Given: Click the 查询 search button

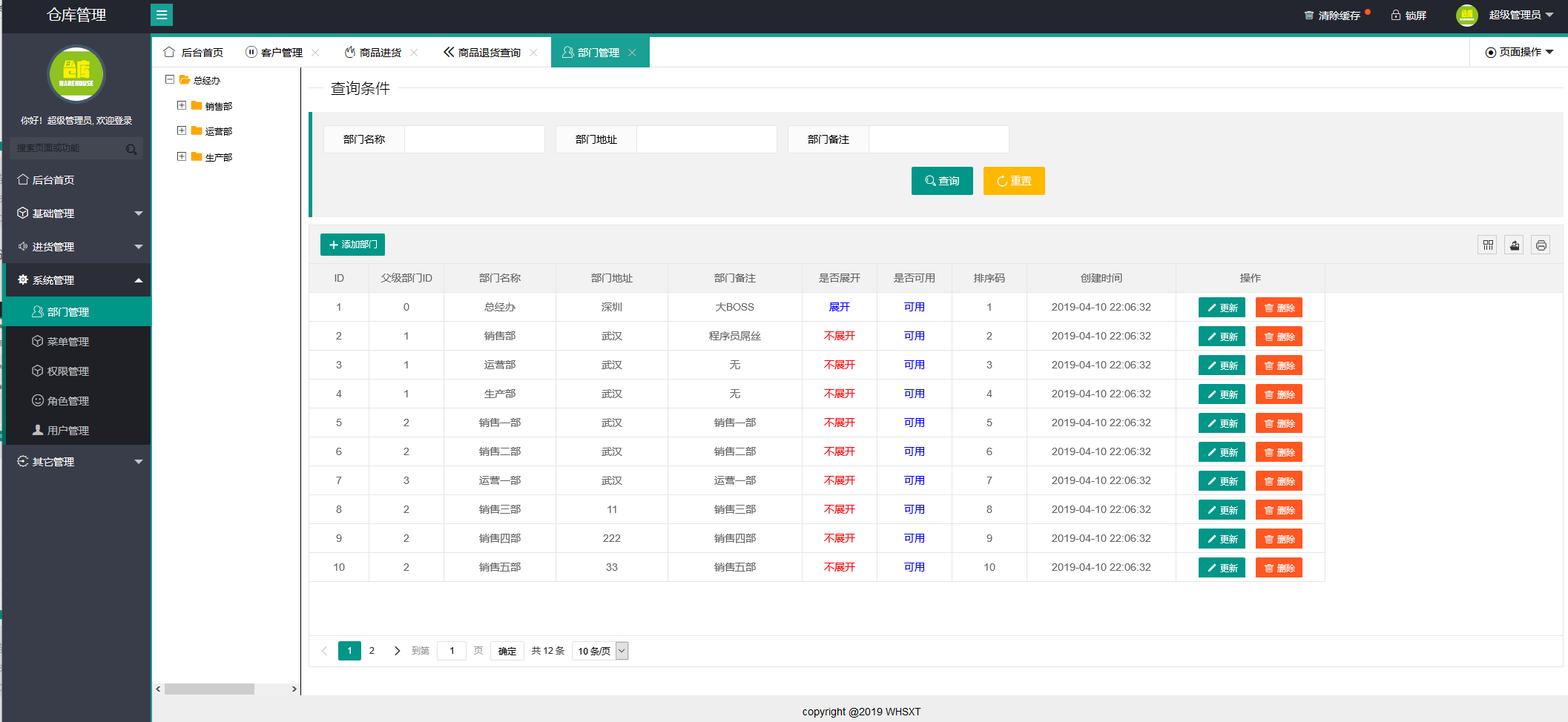Looking at the screenshot, I should coord(942,181).
